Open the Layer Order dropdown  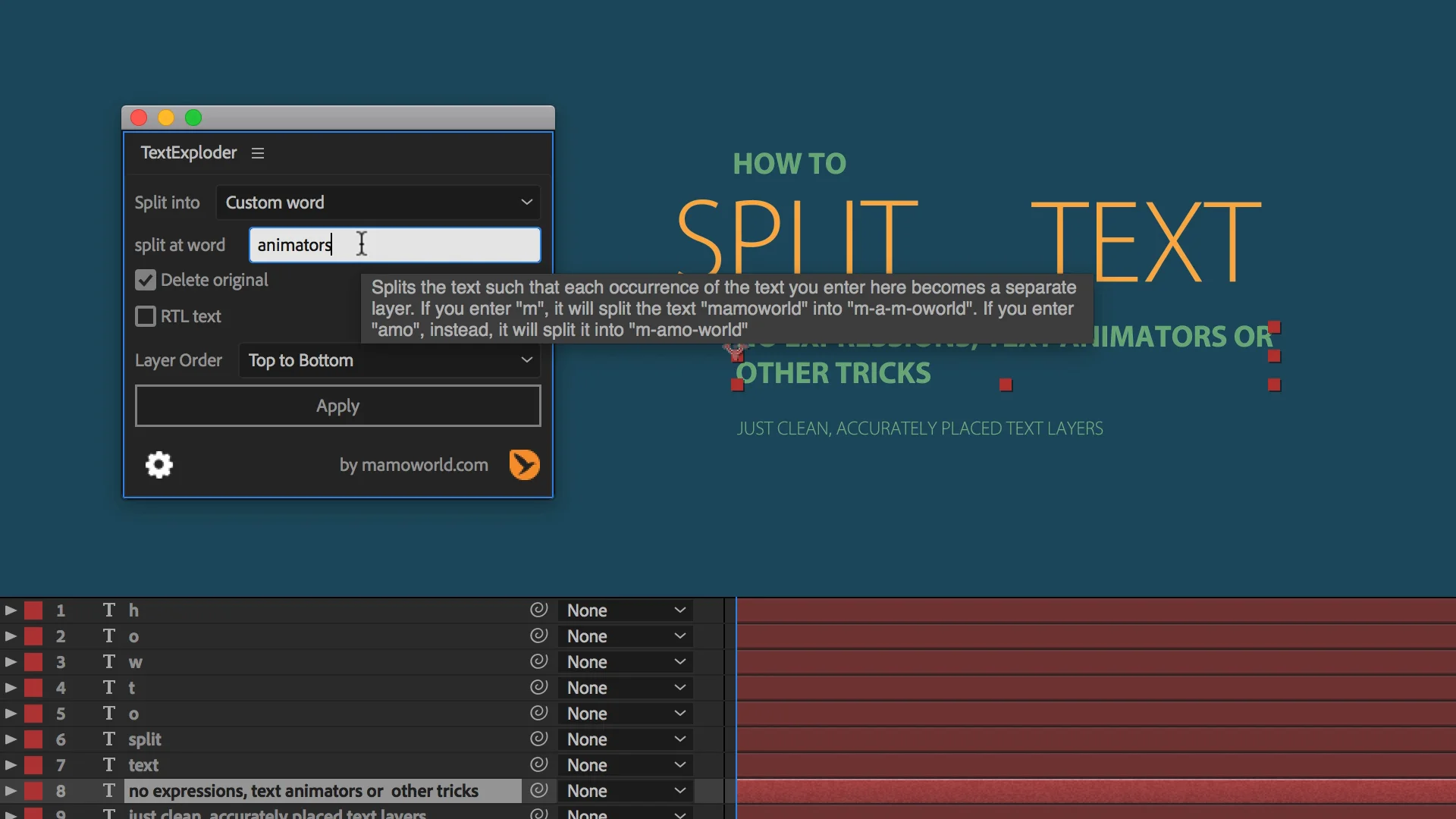pyautogui.click(x=390, y=360)
